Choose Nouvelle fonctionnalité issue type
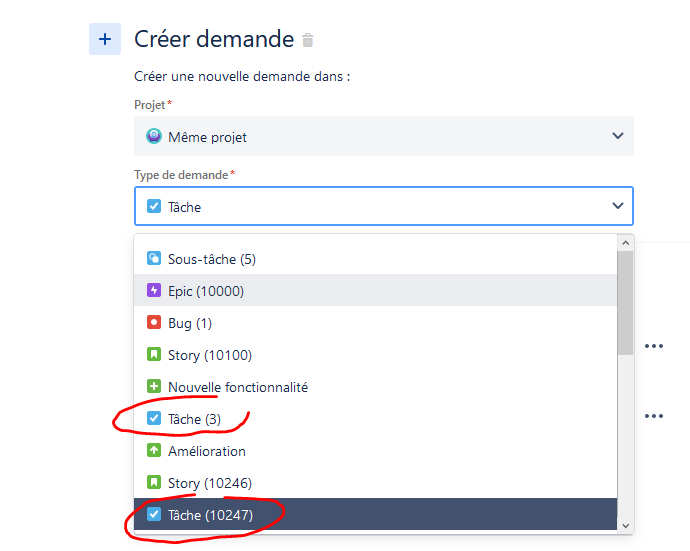Image resolution: width=690 pixels, height=551 pixels. pyautogui.click(x=375, y=387)
